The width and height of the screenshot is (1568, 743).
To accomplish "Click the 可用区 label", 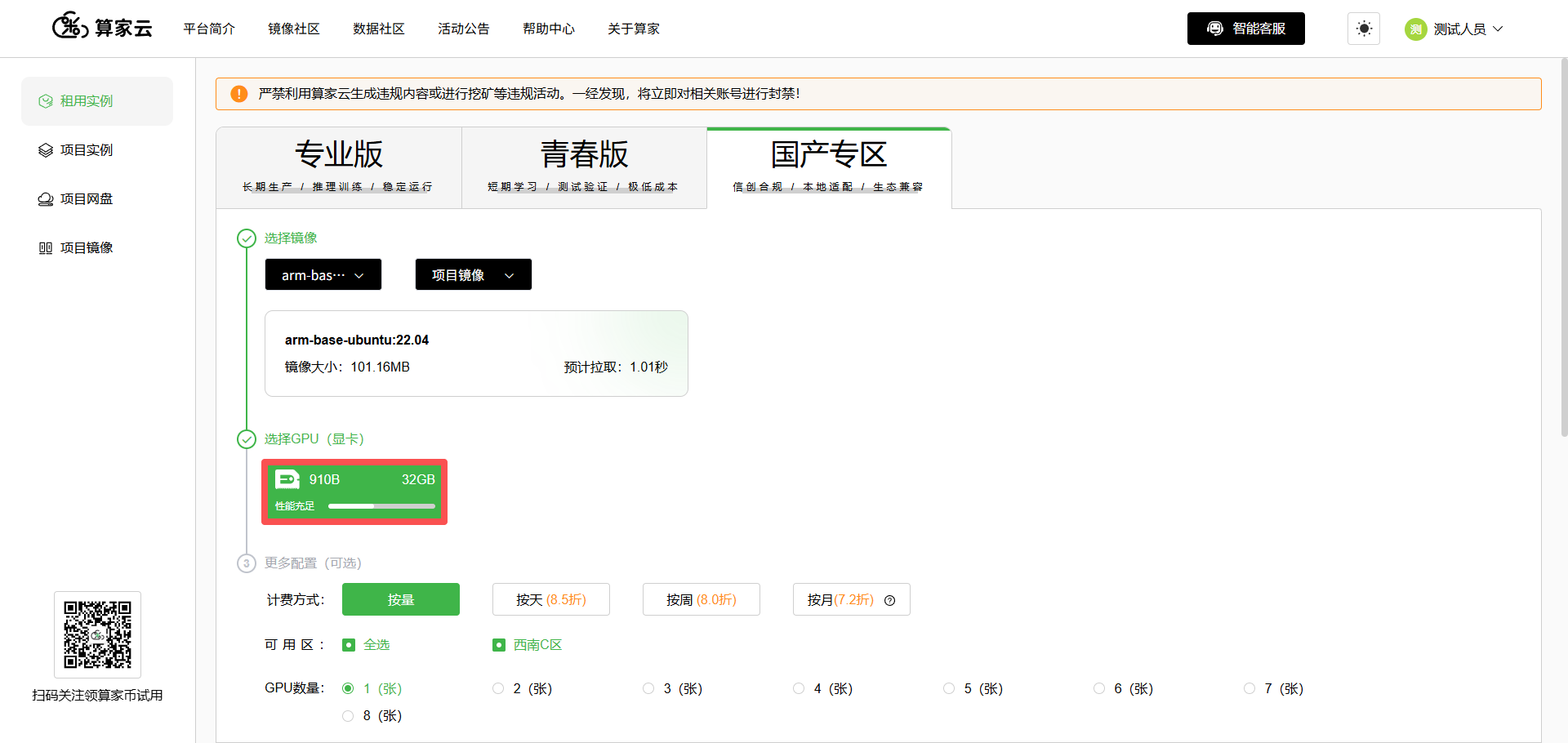I will point(295,645).
